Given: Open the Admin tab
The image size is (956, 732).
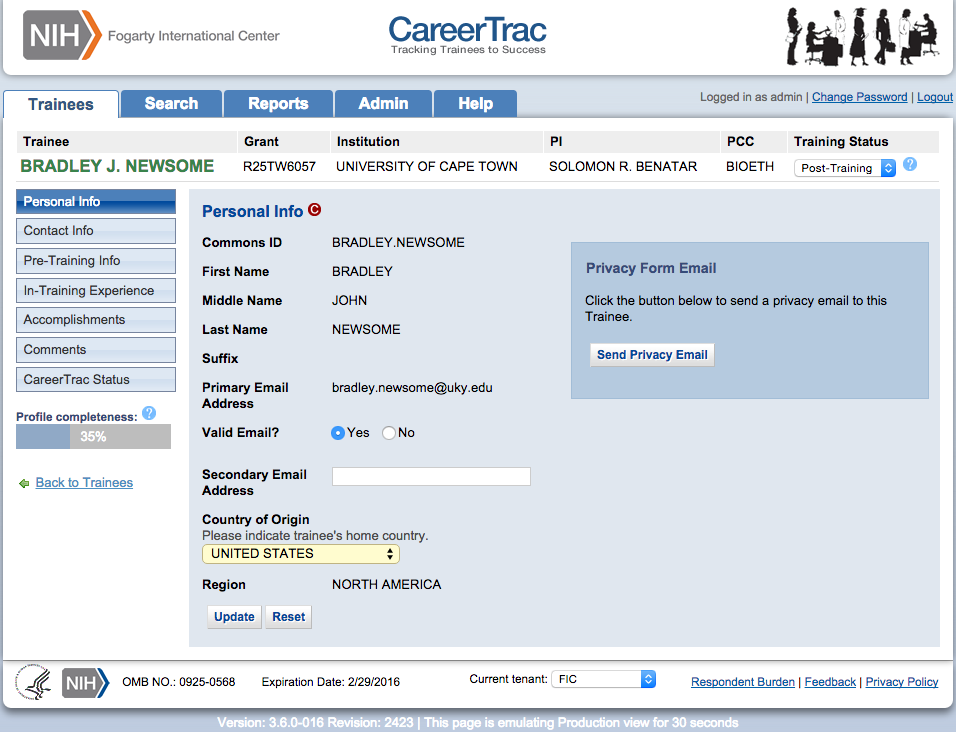Looking at the screenshot, I should (383, 104).
